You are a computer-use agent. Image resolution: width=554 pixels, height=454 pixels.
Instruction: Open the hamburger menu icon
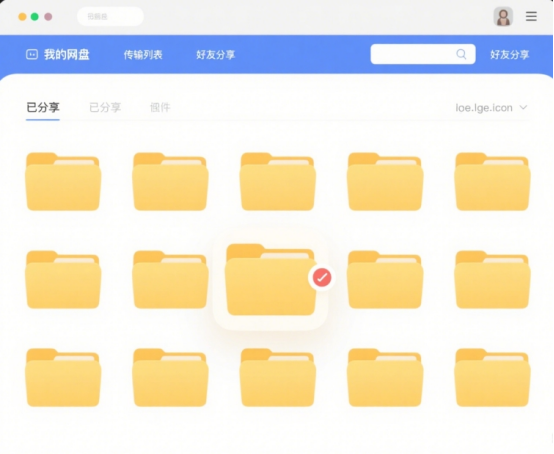531,16
